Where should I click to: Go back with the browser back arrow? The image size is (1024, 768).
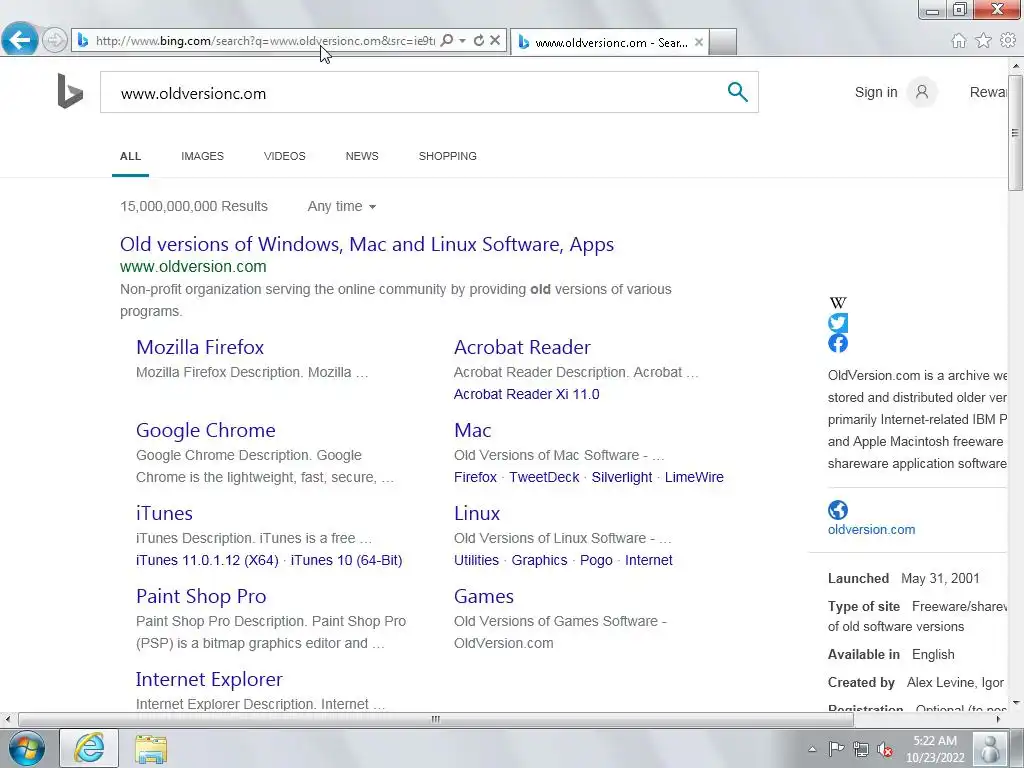tap(20, 40)
